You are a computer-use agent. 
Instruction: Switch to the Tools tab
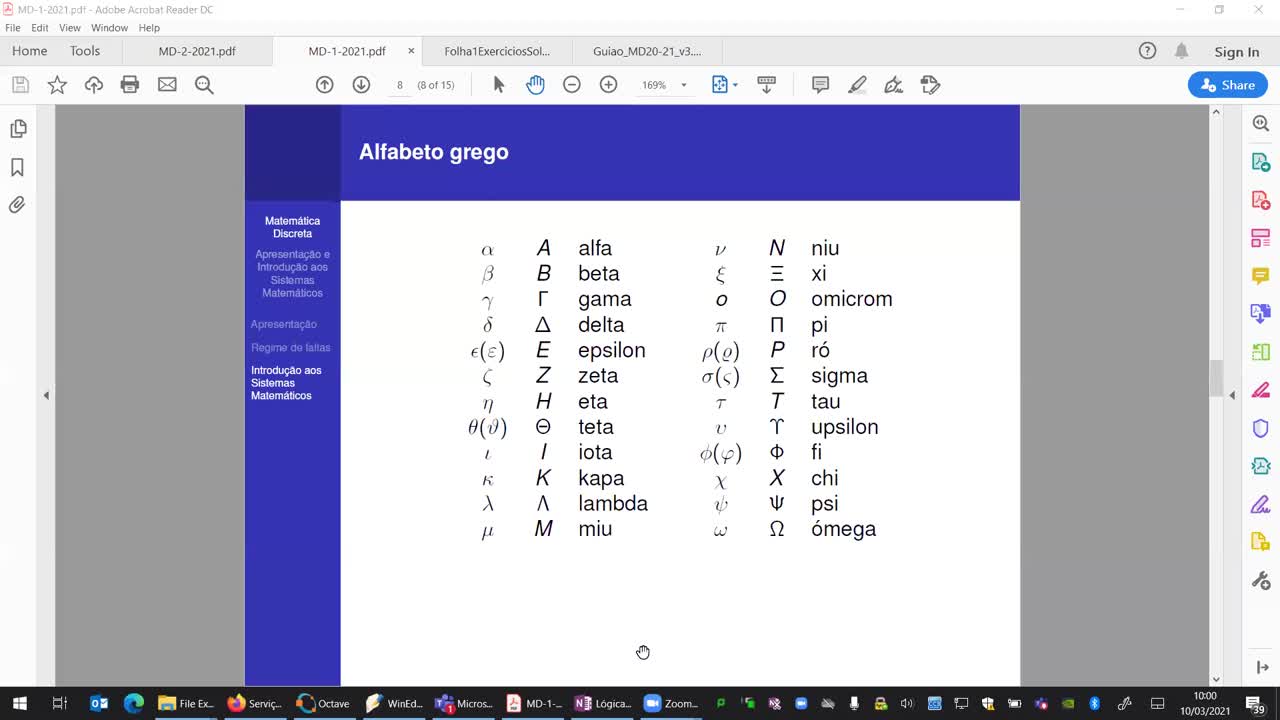click(85, 51)
